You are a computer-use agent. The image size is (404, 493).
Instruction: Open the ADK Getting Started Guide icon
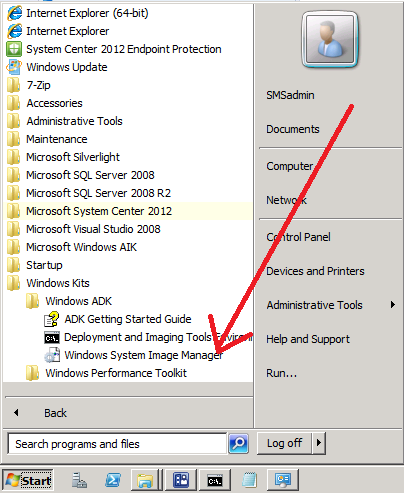click(x=52, y=319)
